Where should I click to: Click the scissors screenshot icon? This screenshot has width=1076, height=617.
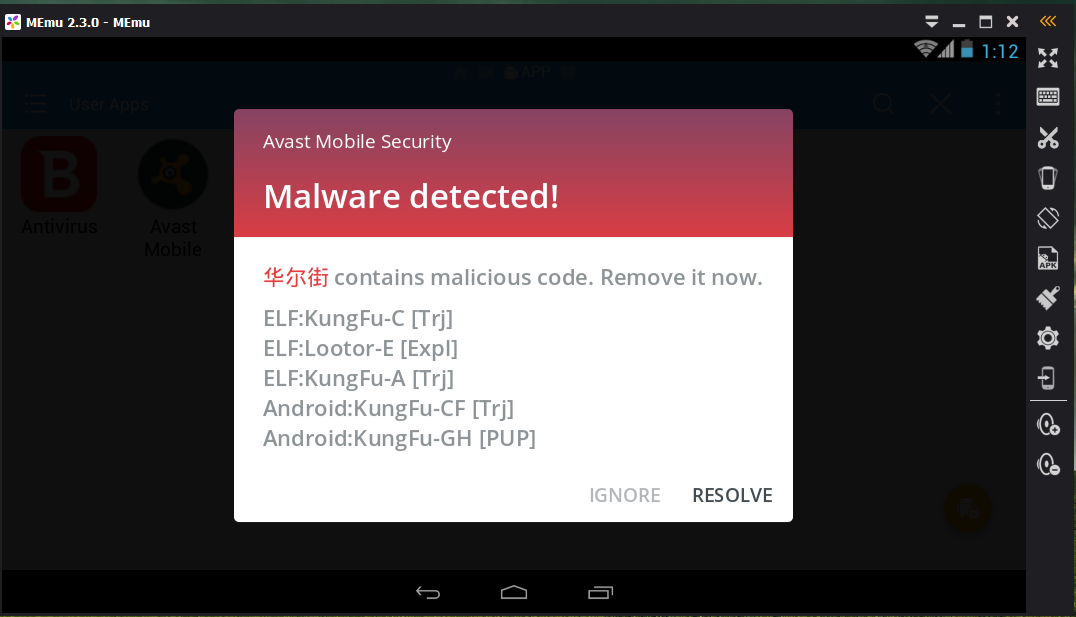pos(1048,138)
